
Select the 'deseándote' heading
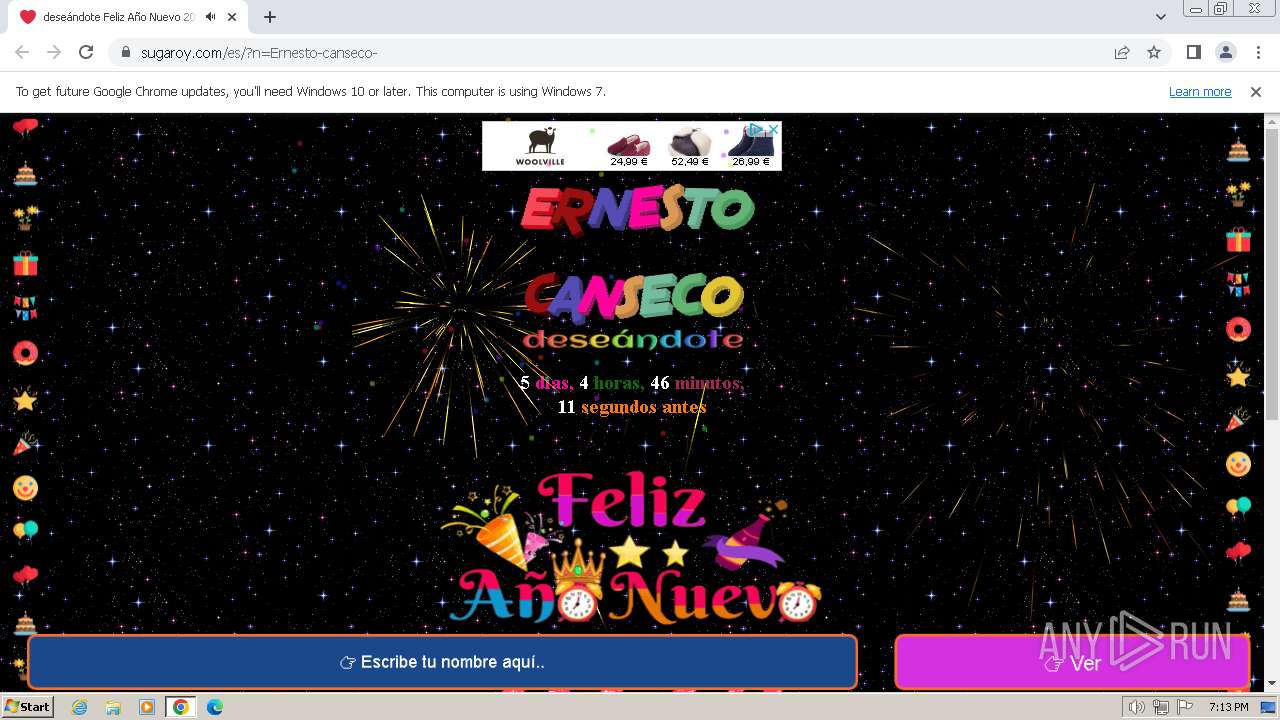pyautogui.click(x=633, y=340)
